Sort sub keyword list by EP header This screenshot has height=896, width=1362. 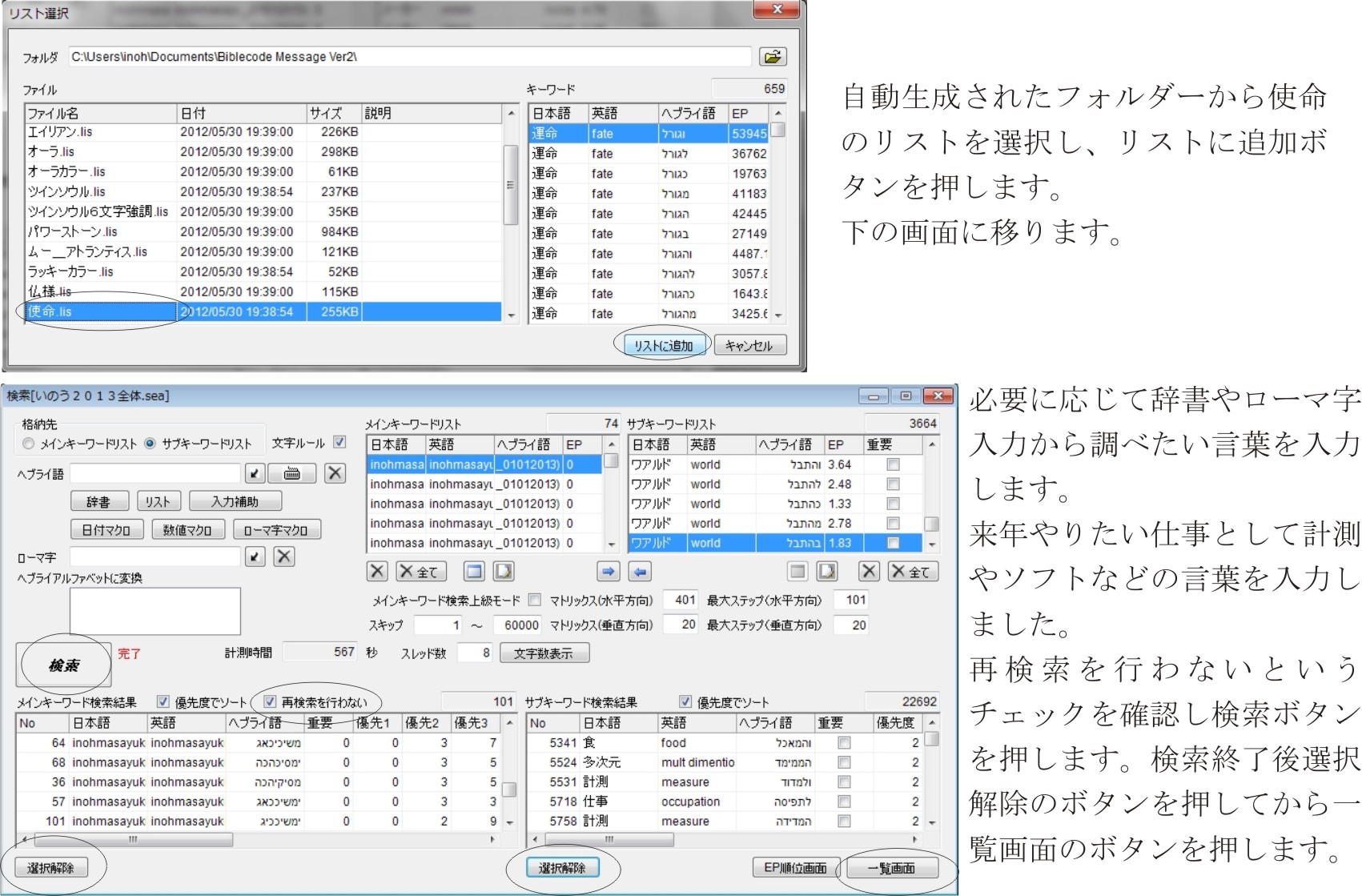(x=842, y=444)
